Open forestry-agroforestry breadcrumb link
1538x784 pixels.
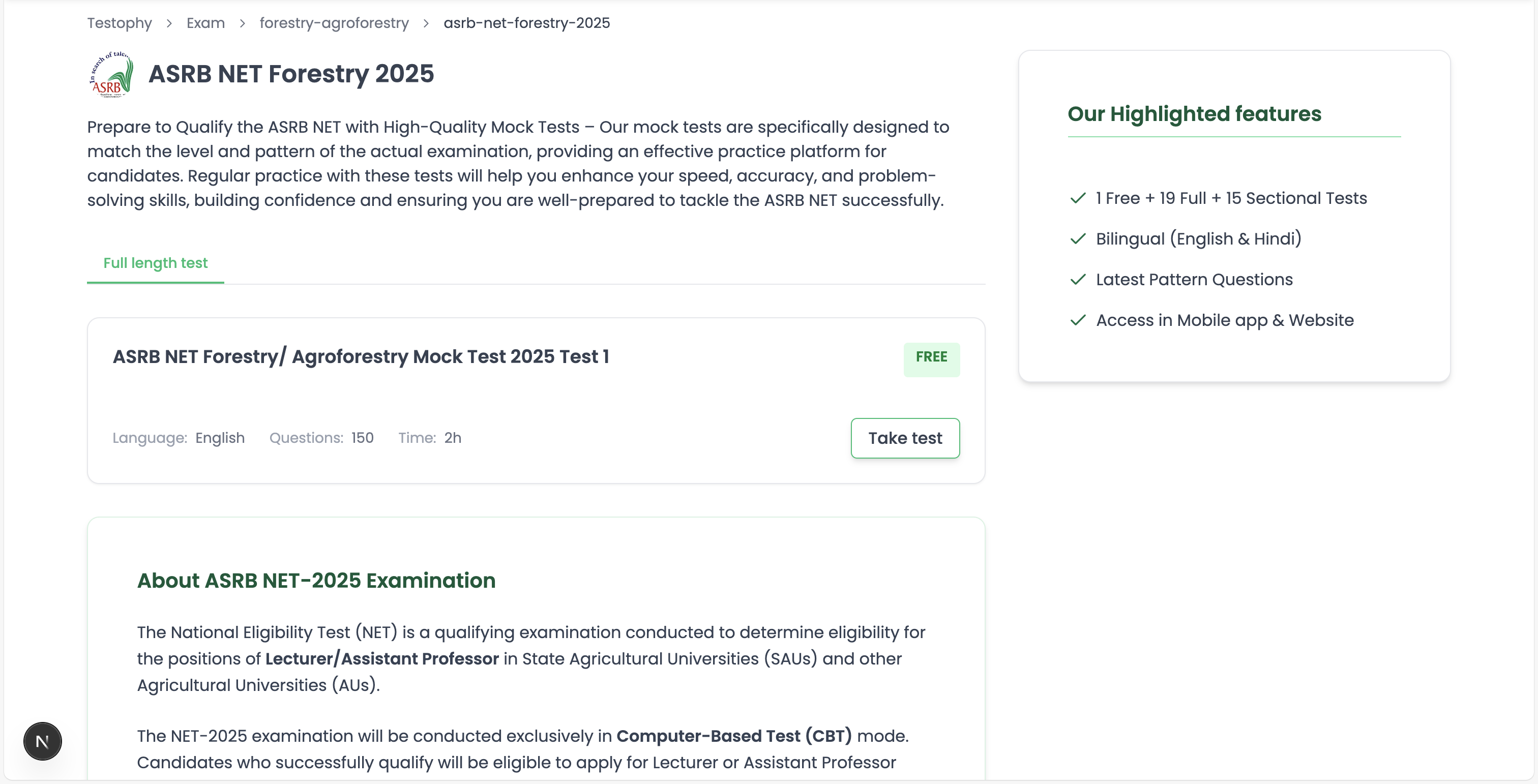(x=334, y=23)
